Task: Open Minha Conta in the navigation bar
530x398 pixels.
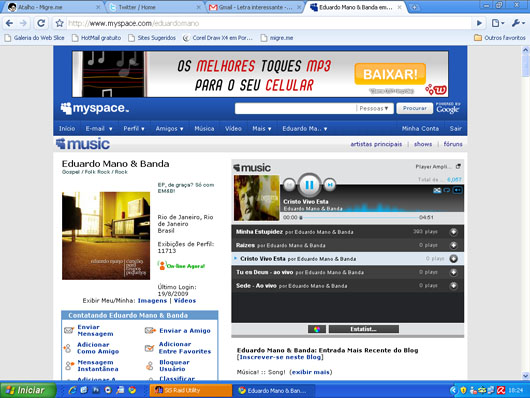Action: coord(420,128)
